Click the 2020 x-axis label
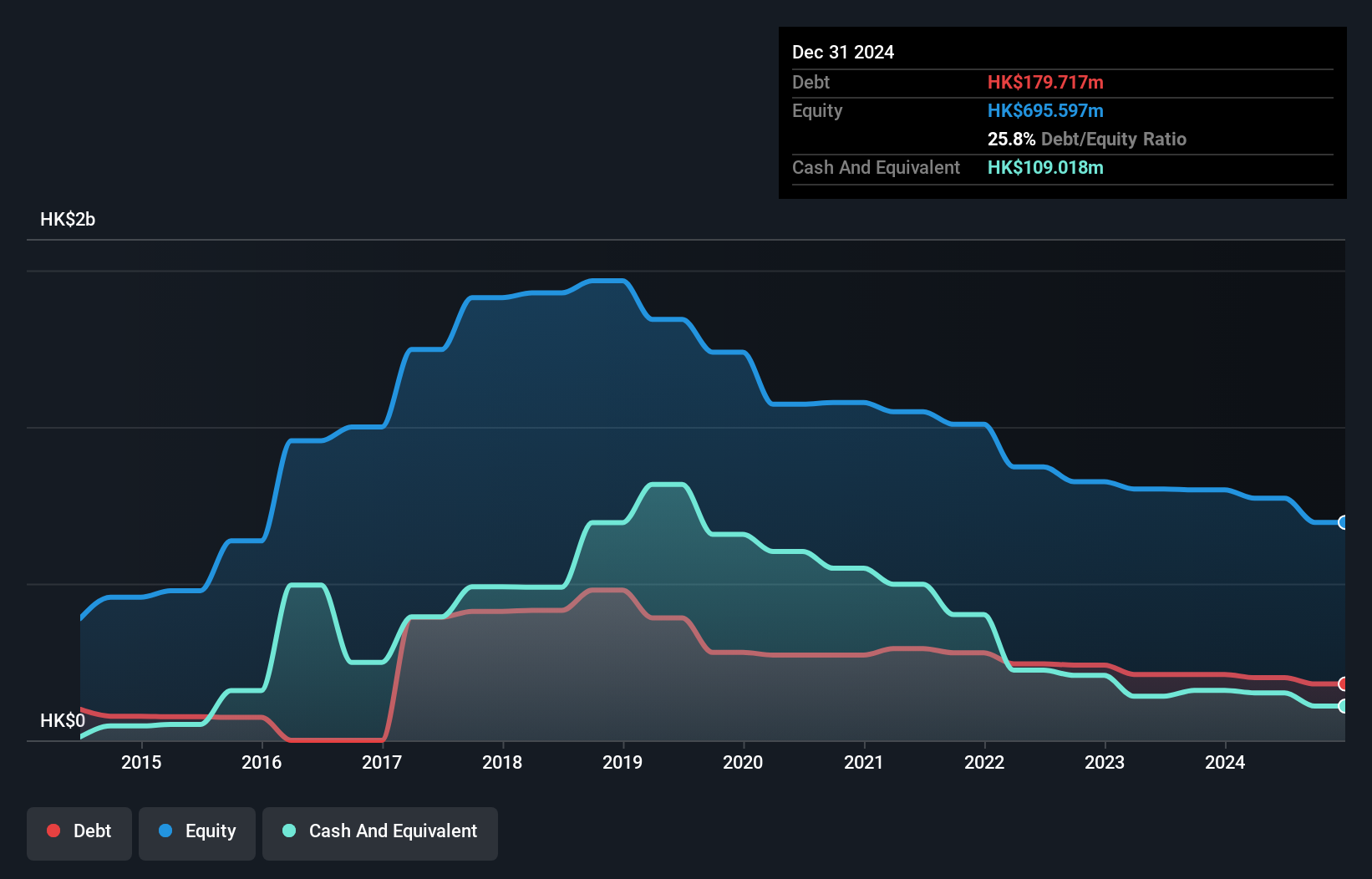This screenshot has width=1372, height=879. pyautogui.click(x=743, y=762)
